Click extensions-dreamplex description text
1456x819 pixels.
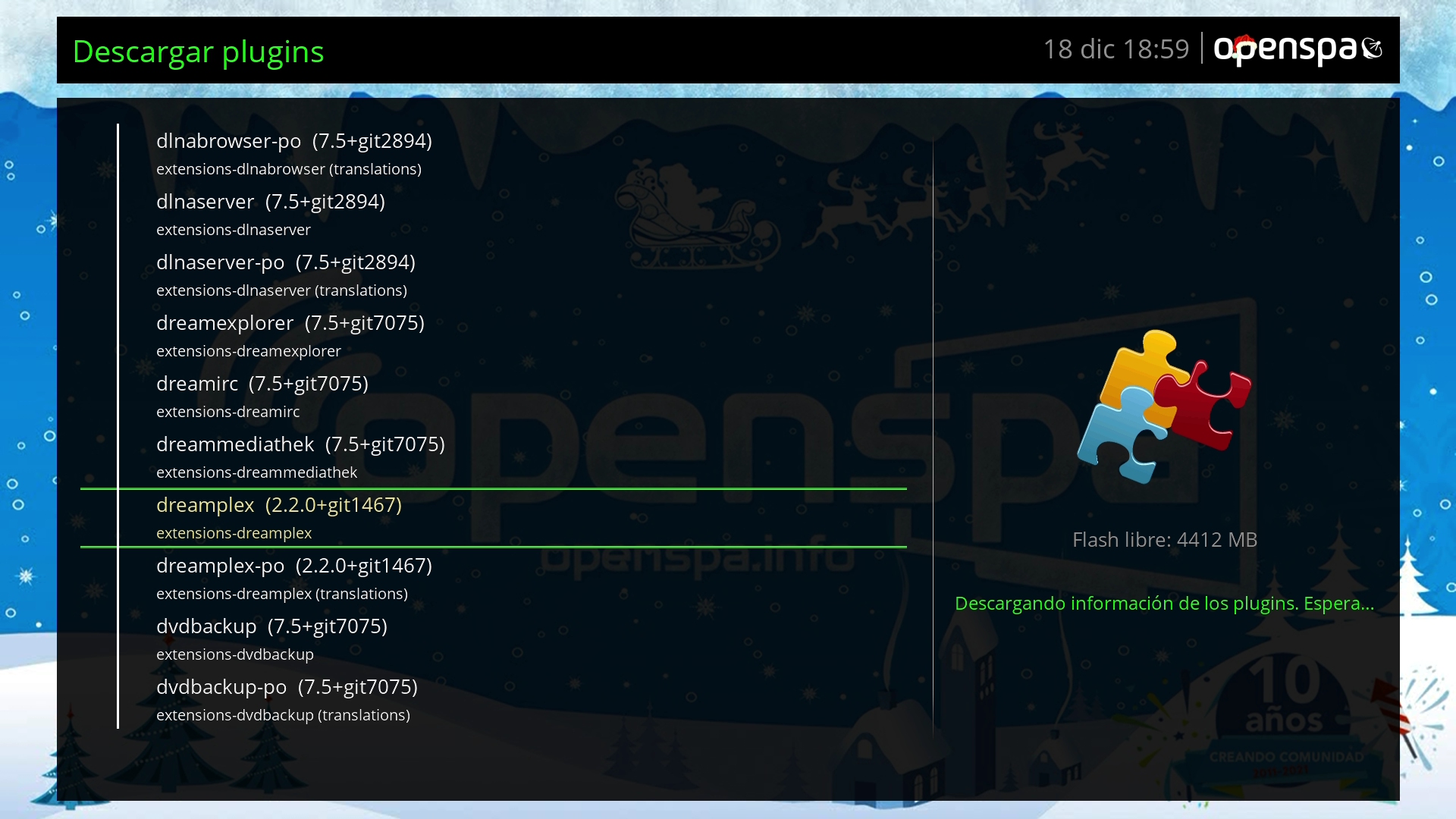click(234, 533)
